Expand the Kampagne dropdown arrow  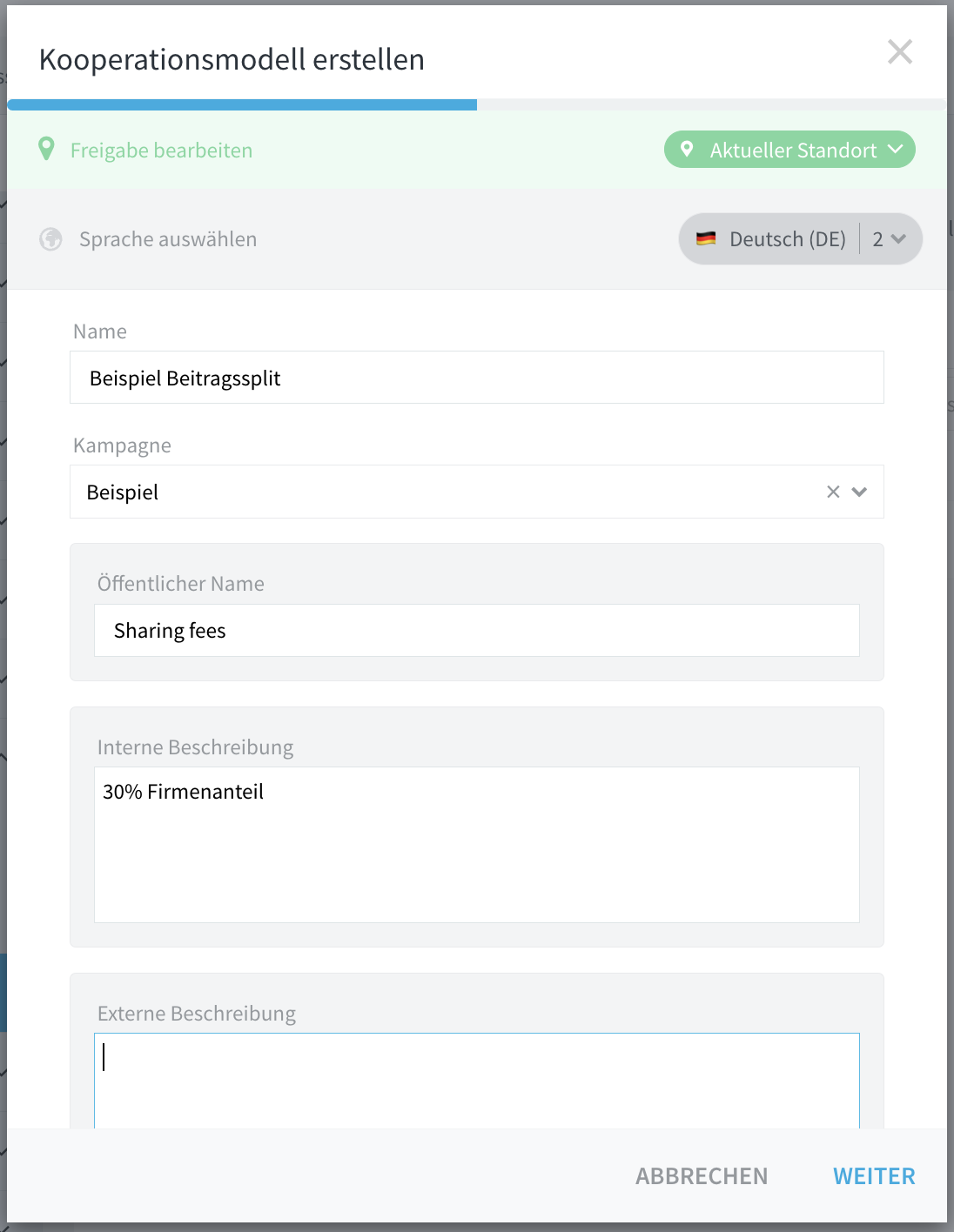point(860,492)
